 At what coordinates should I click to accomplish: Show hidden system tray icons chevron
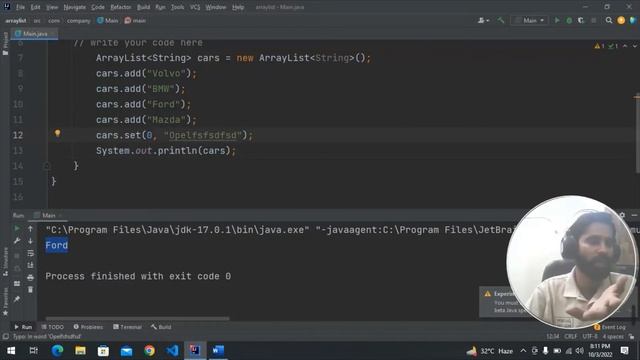click(x=523, y=351)
